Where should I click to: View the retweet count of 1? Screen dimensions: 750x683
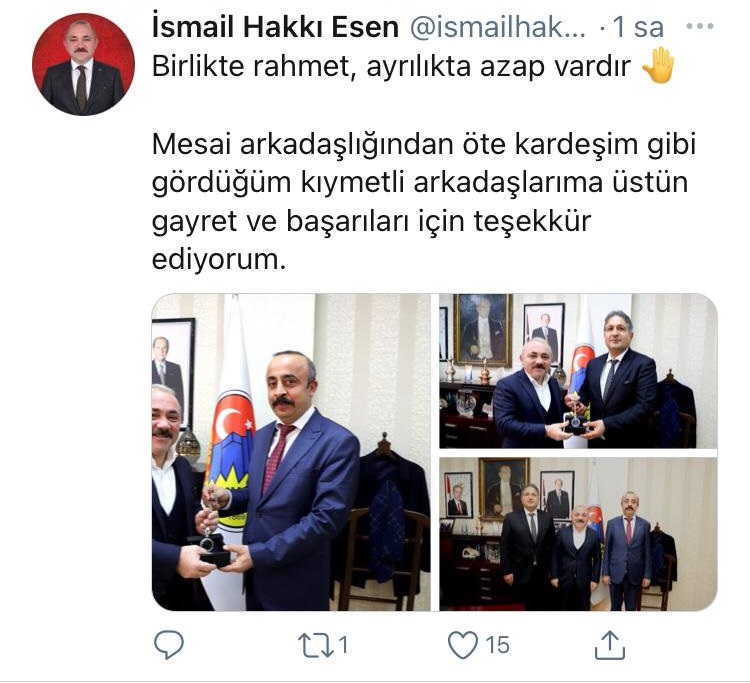tap(343, 645)
